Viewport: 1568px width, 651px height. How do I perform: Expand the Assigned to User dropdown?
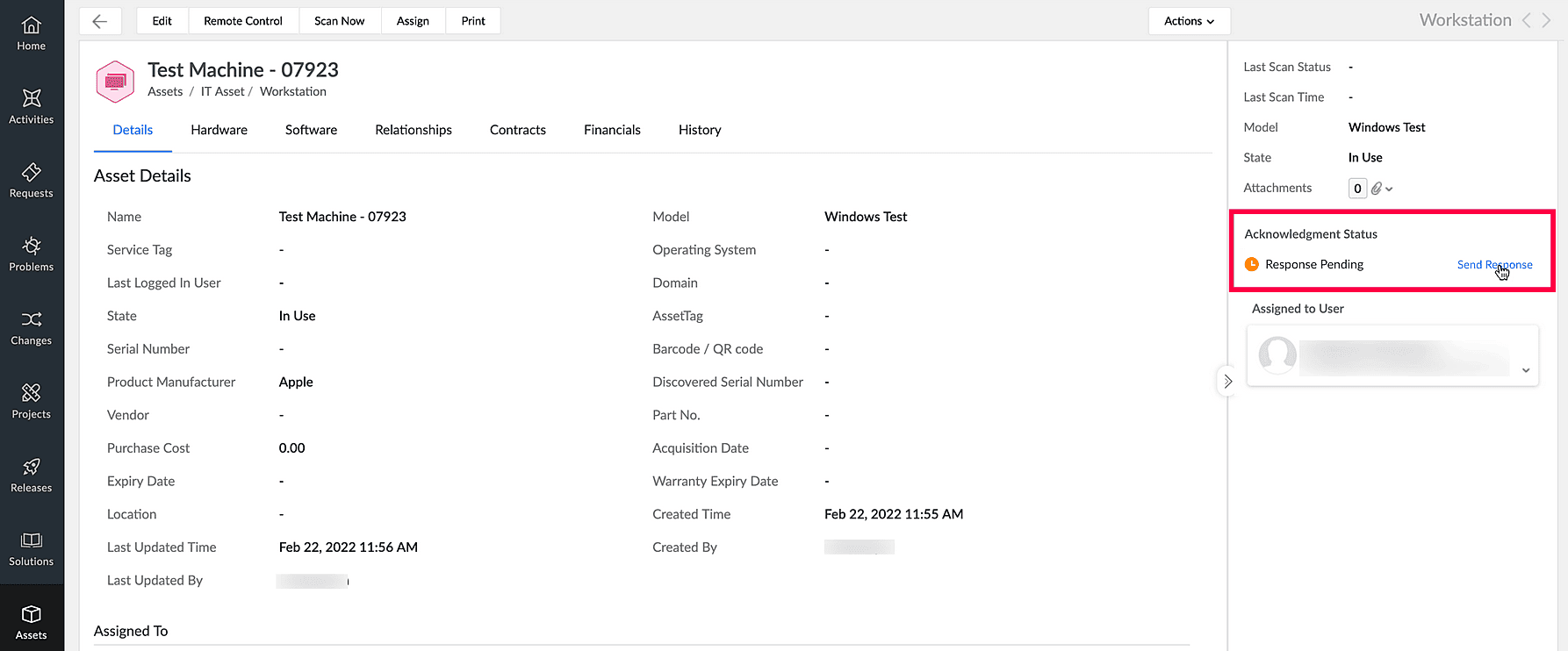coord(1526,370)
